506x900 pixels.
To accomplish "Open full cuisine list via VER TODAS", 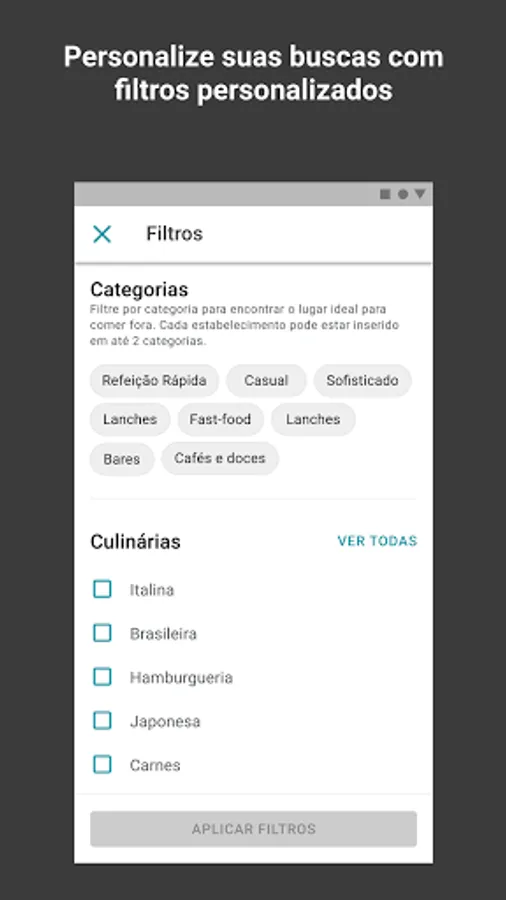I will tap(377, 541).
